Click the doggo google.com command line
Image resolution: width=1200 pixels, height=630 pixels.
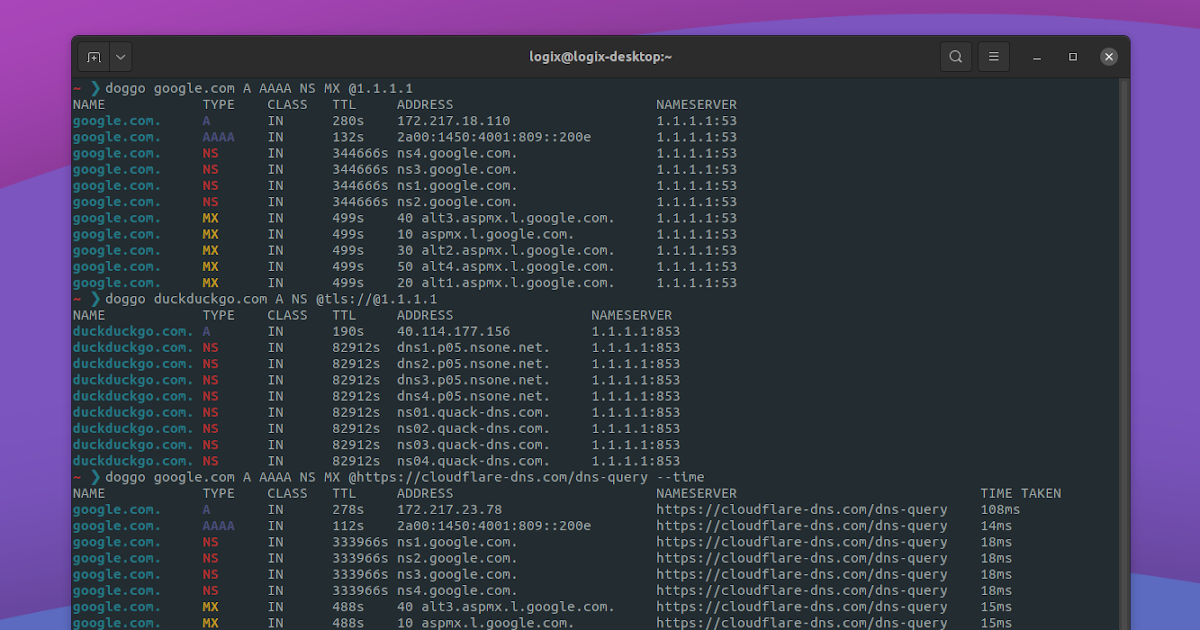click(x=200, y=88)
